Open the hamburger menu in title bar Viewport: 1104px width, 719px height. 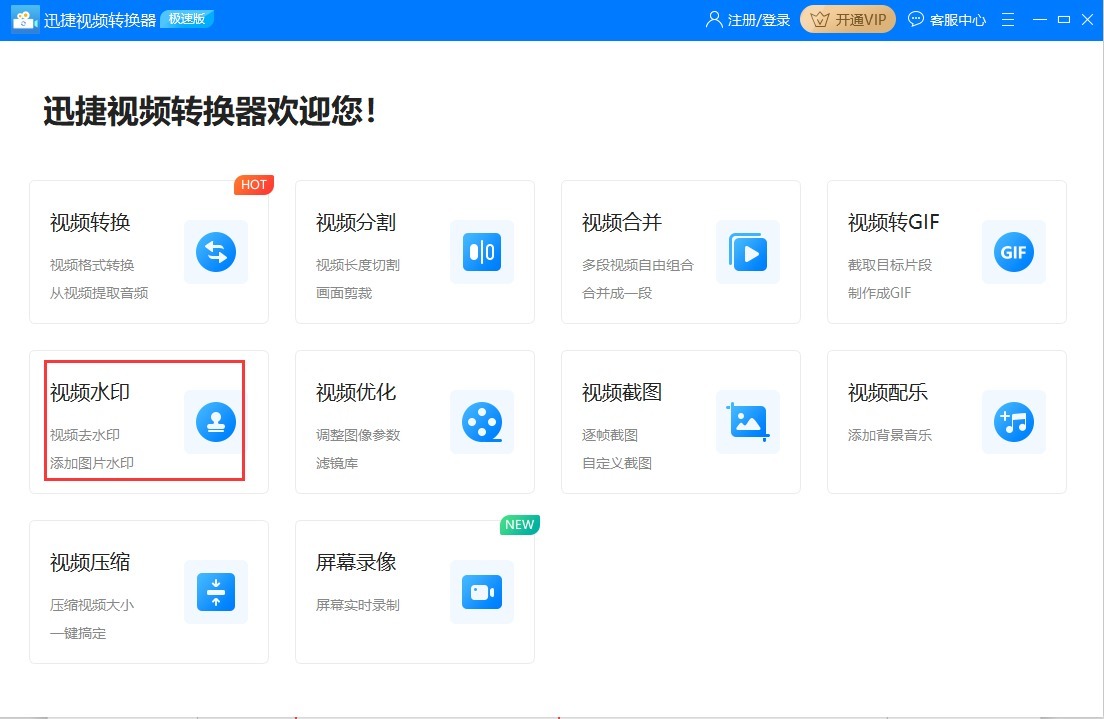[x=1008, y=20]
